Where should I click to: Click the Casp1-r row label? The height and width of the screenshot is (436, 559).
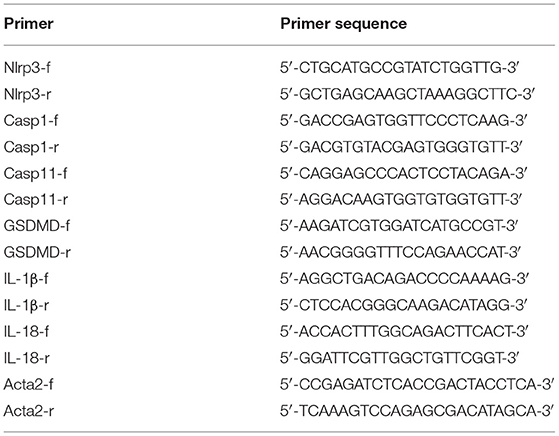click(x=31, y=147)
